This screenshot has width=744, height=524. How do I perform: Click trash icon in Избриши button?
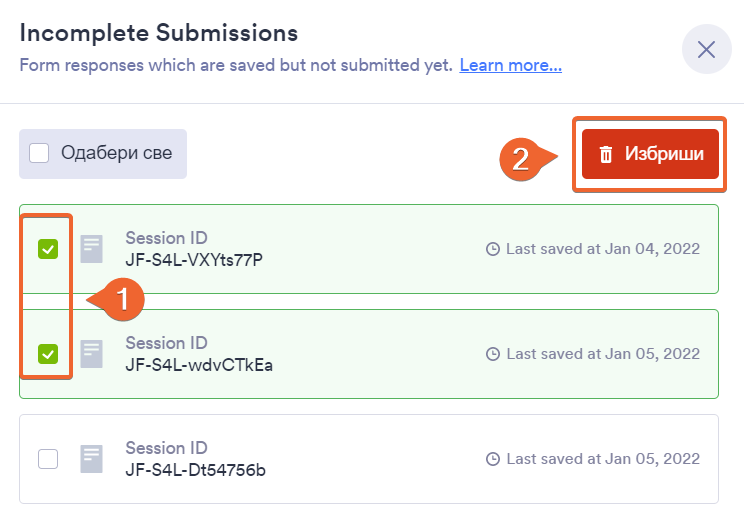click(x=606, y=155)
